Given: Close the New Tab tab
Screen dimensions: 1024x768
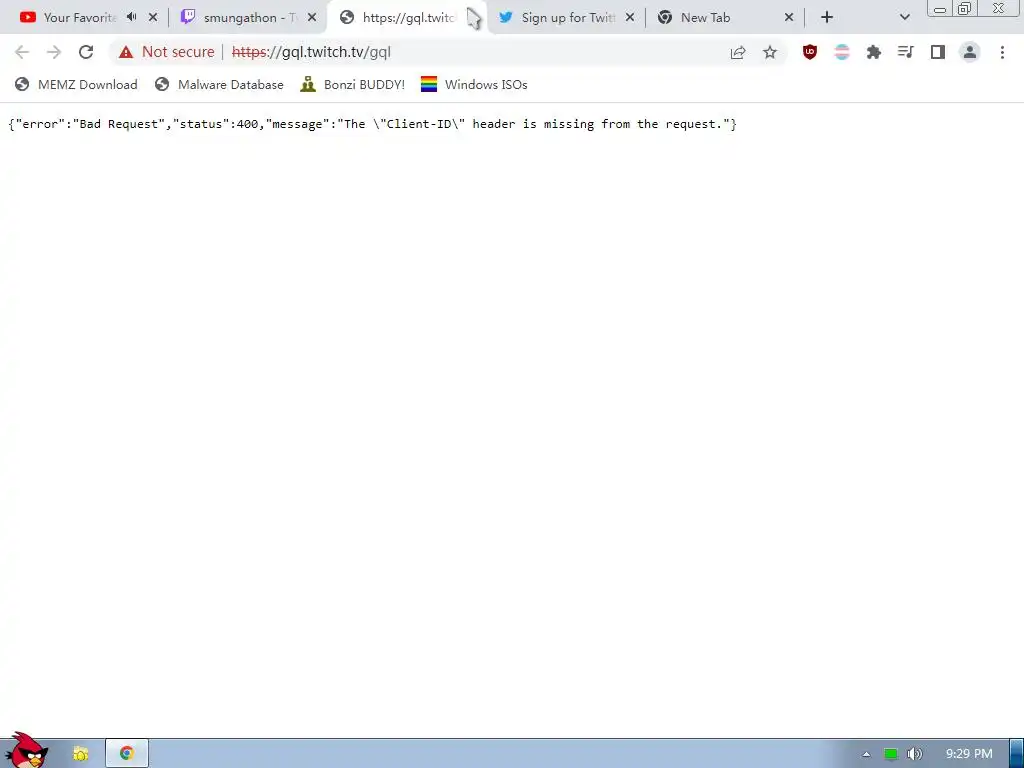Looking at the screenshot, I should pos(789,18).
